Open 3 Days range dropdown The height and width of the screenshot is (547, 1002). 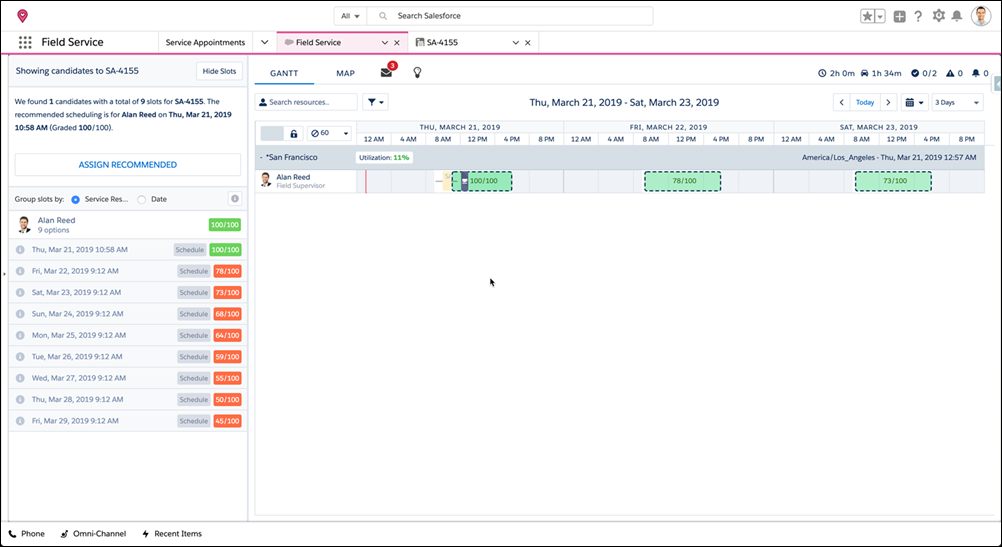coord(957,102)
